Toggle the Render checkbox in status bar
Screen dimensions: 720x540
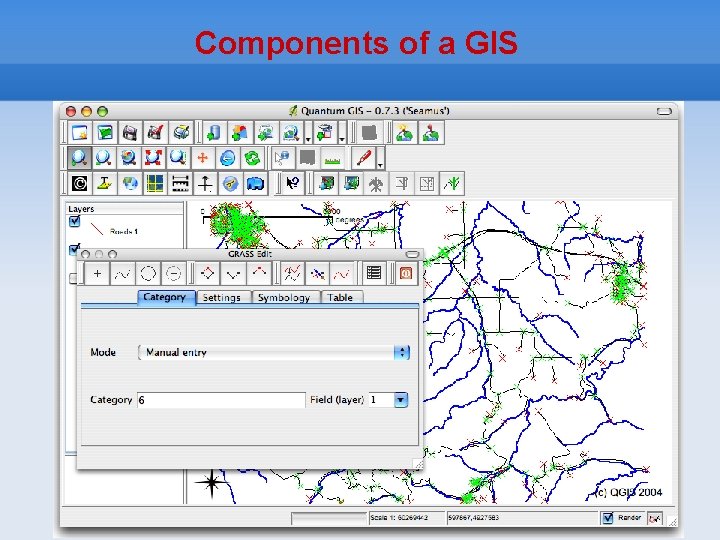click(608, 518)
